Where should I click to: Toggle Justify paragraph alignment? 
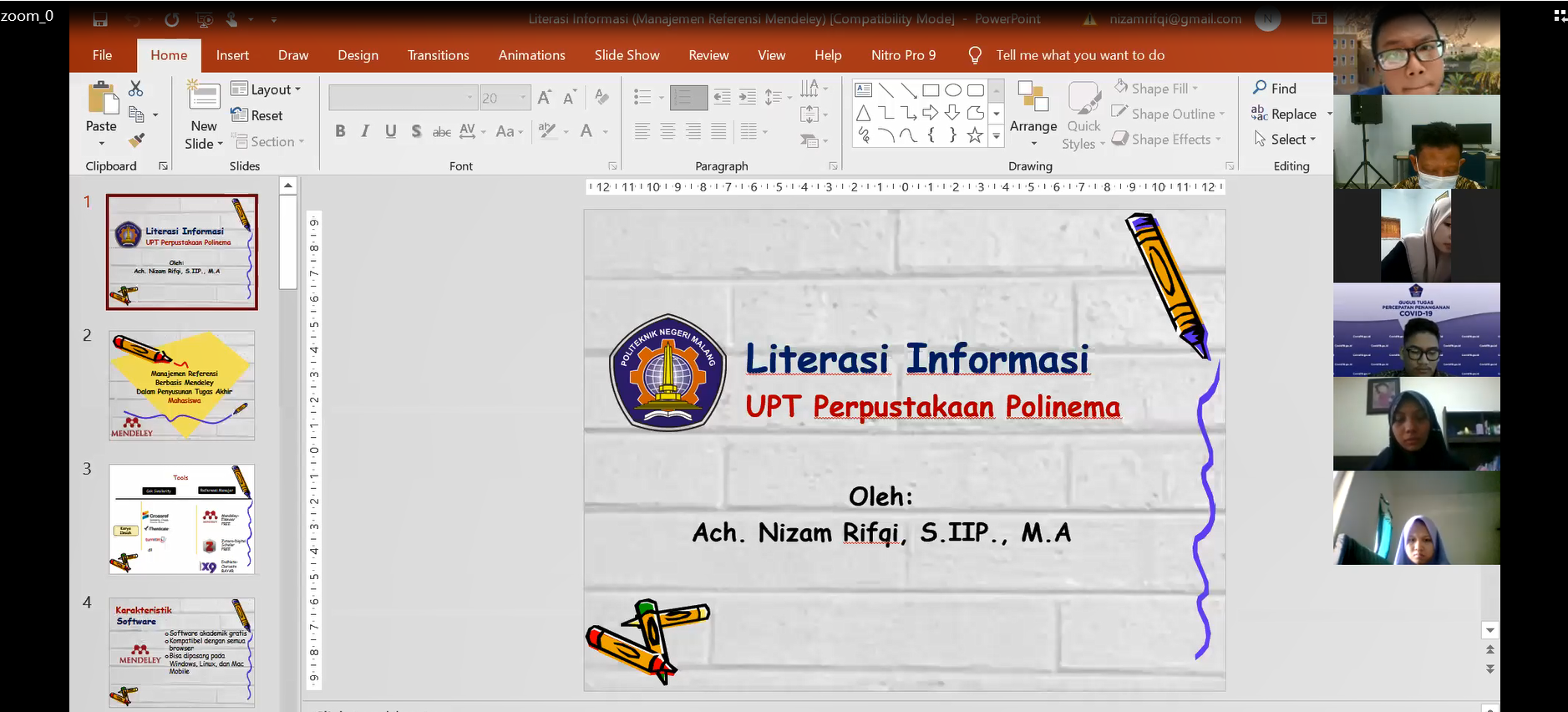tap(718, 131)
